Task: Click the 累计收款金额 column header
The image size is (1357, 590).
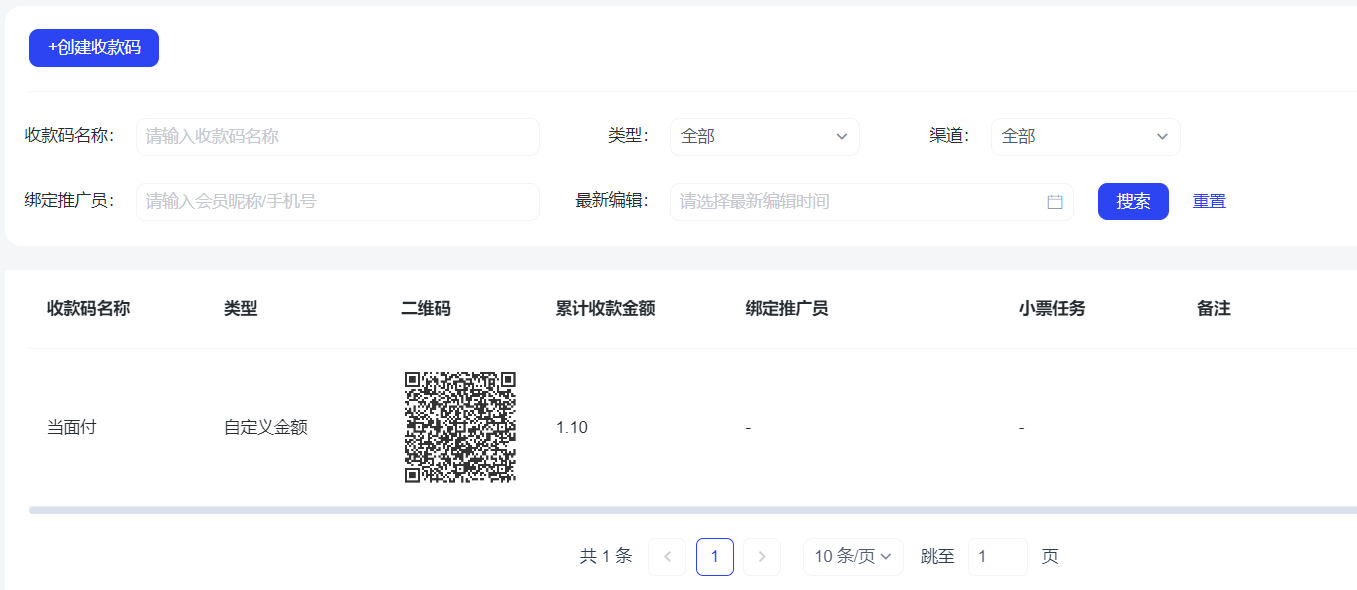Action: coord(605,309)
